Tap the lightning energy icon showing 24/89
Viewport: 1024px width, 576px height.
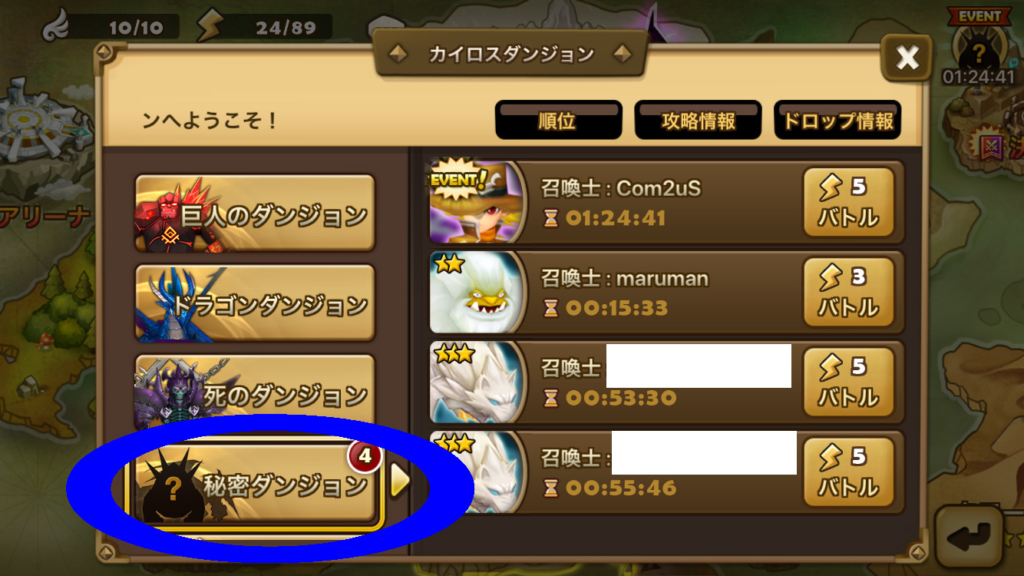(210, 25)
